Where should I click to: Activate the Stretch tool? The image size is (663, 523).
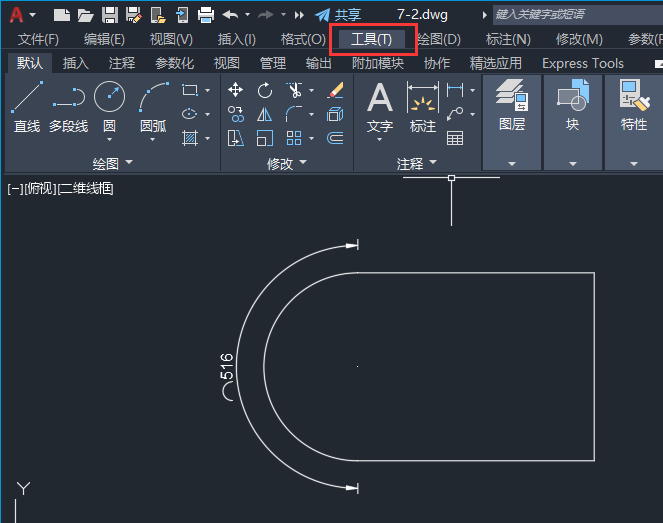coord(236,138)
